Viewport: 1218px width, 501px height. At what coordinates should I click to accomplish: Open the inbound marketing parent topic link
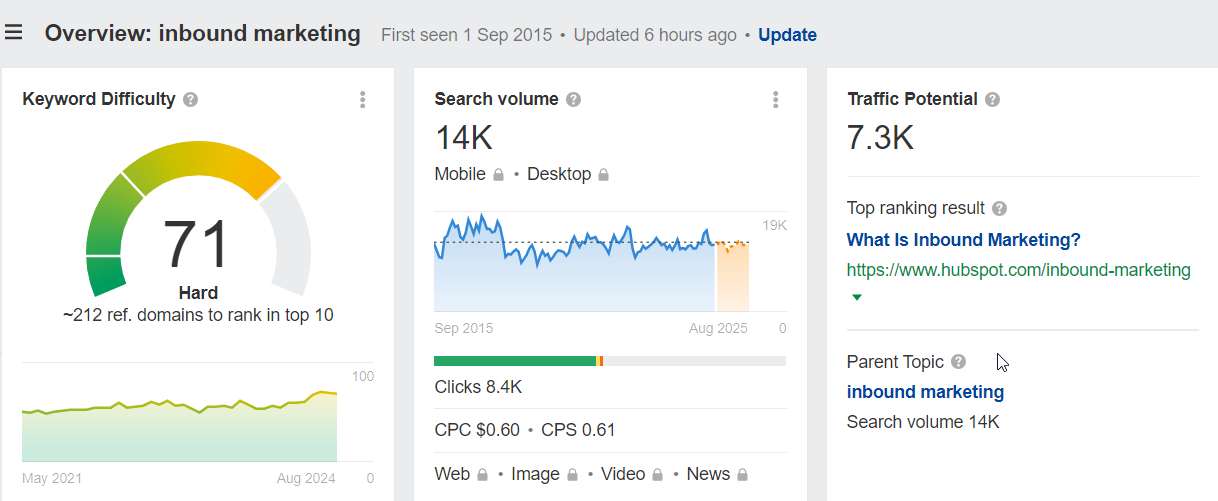pos(925,392)
